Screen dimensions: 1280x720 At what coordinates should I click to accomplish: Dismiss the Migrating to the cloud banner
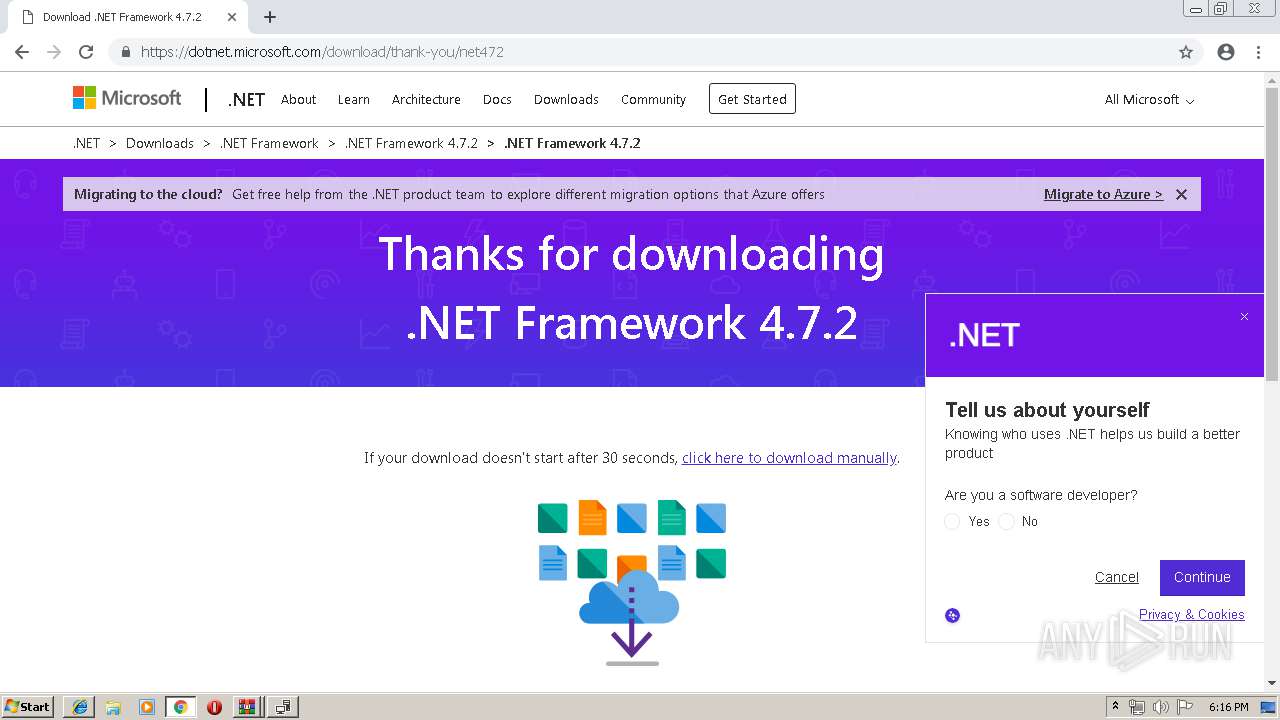click(x=1181, y=194)
